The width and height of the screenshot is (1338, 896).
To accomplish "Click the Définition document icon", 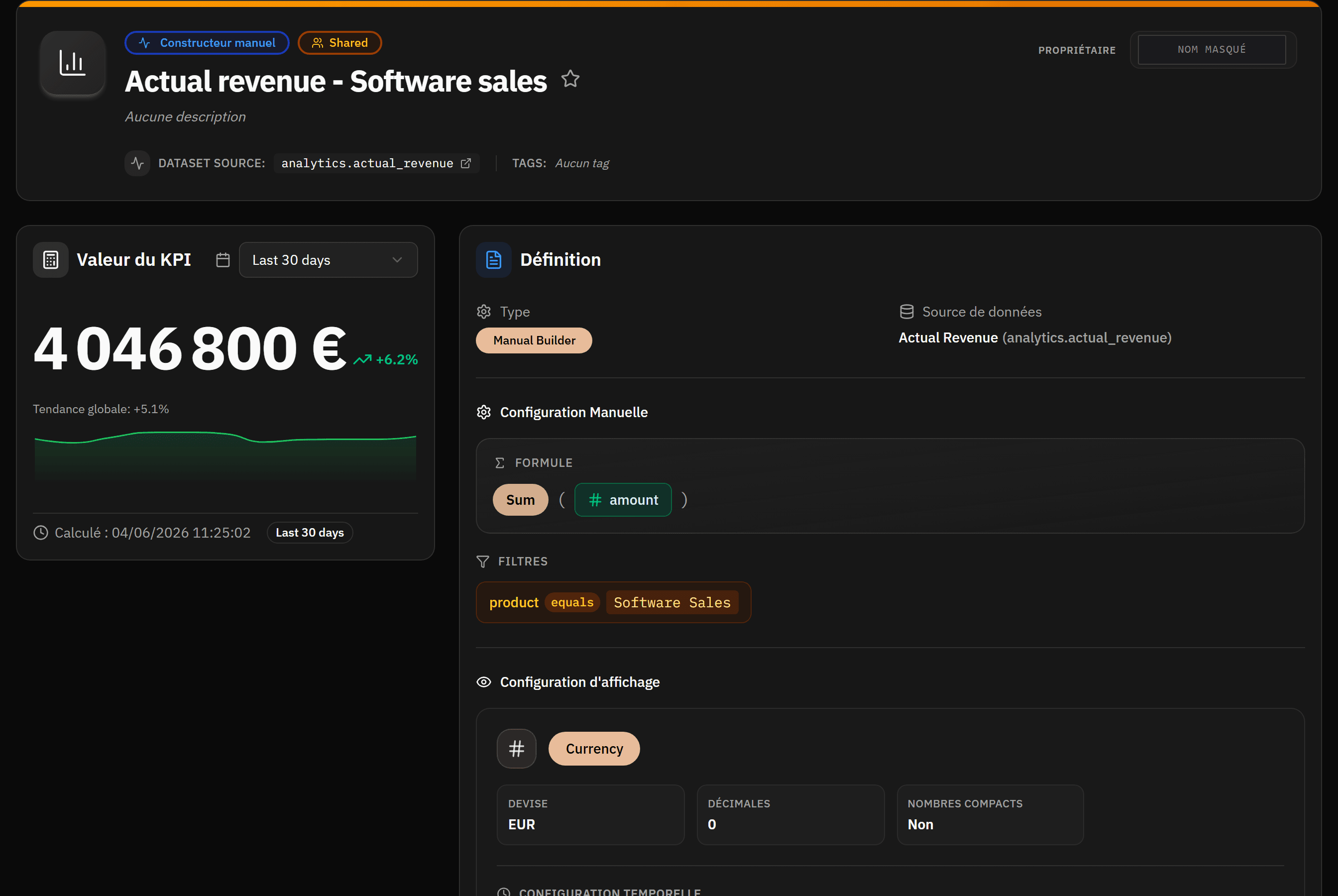I will point(494,260).
